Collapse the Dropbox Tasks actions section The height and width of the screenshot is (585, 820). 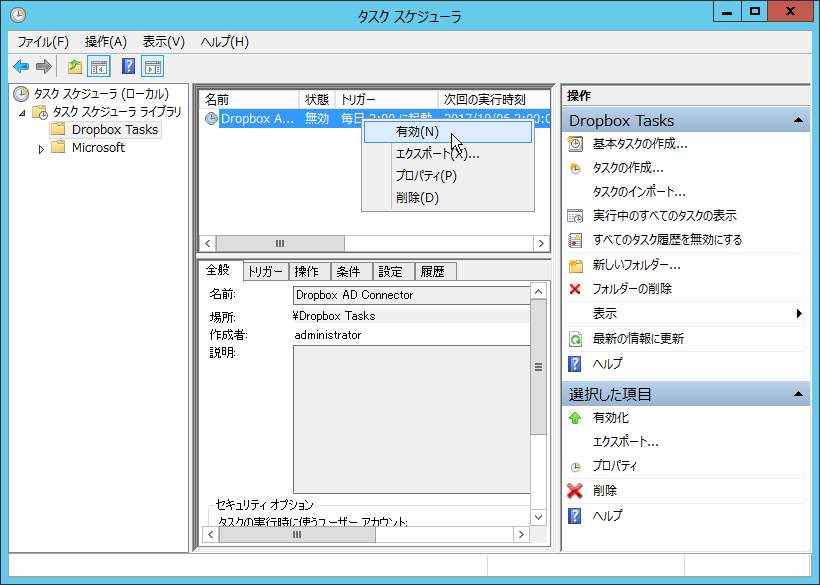click(x=798, y=120)
